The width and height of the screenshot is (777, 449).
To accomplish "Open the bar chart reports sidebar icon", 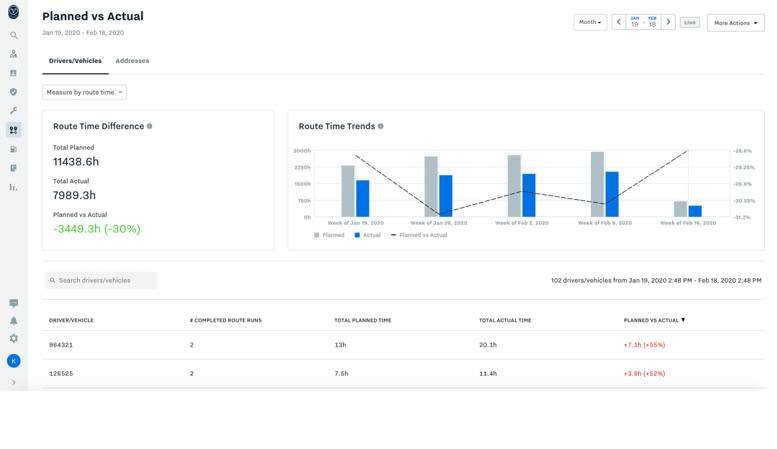I will coord(13,187).
